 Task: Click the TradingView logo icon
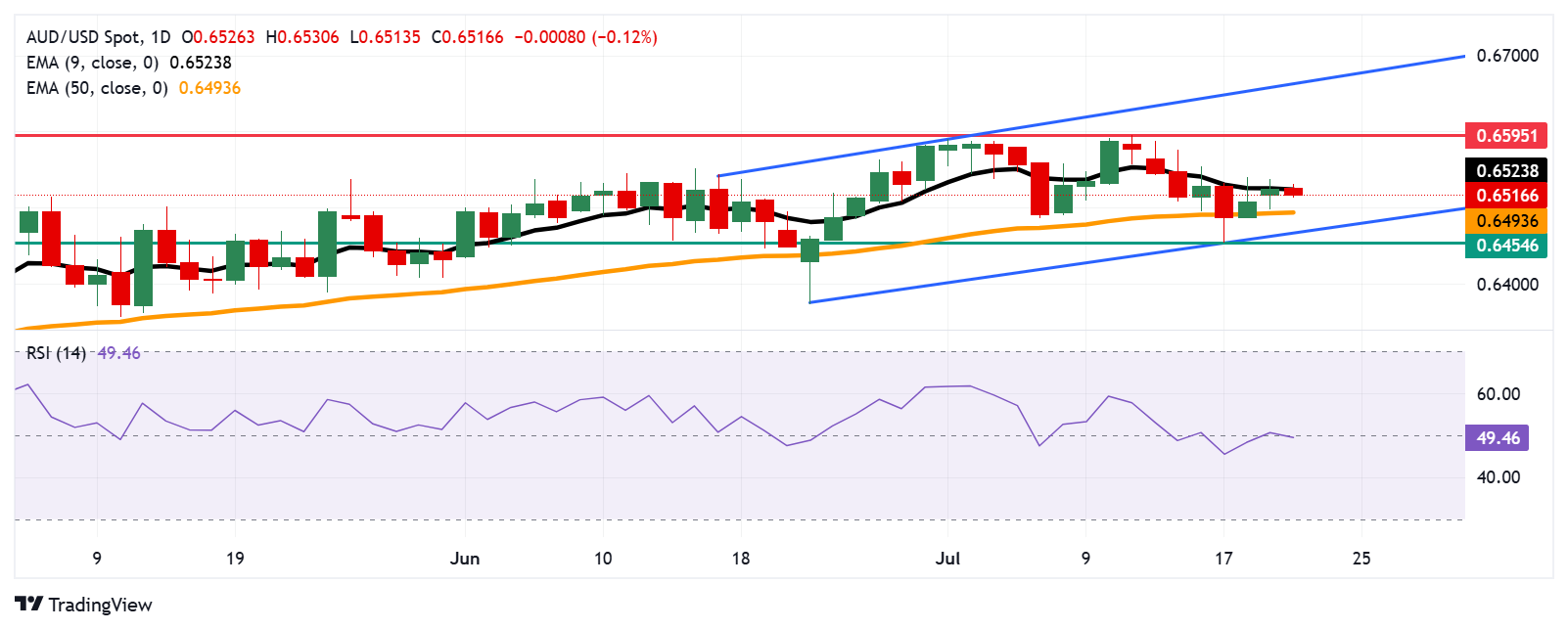coord(28,605)
